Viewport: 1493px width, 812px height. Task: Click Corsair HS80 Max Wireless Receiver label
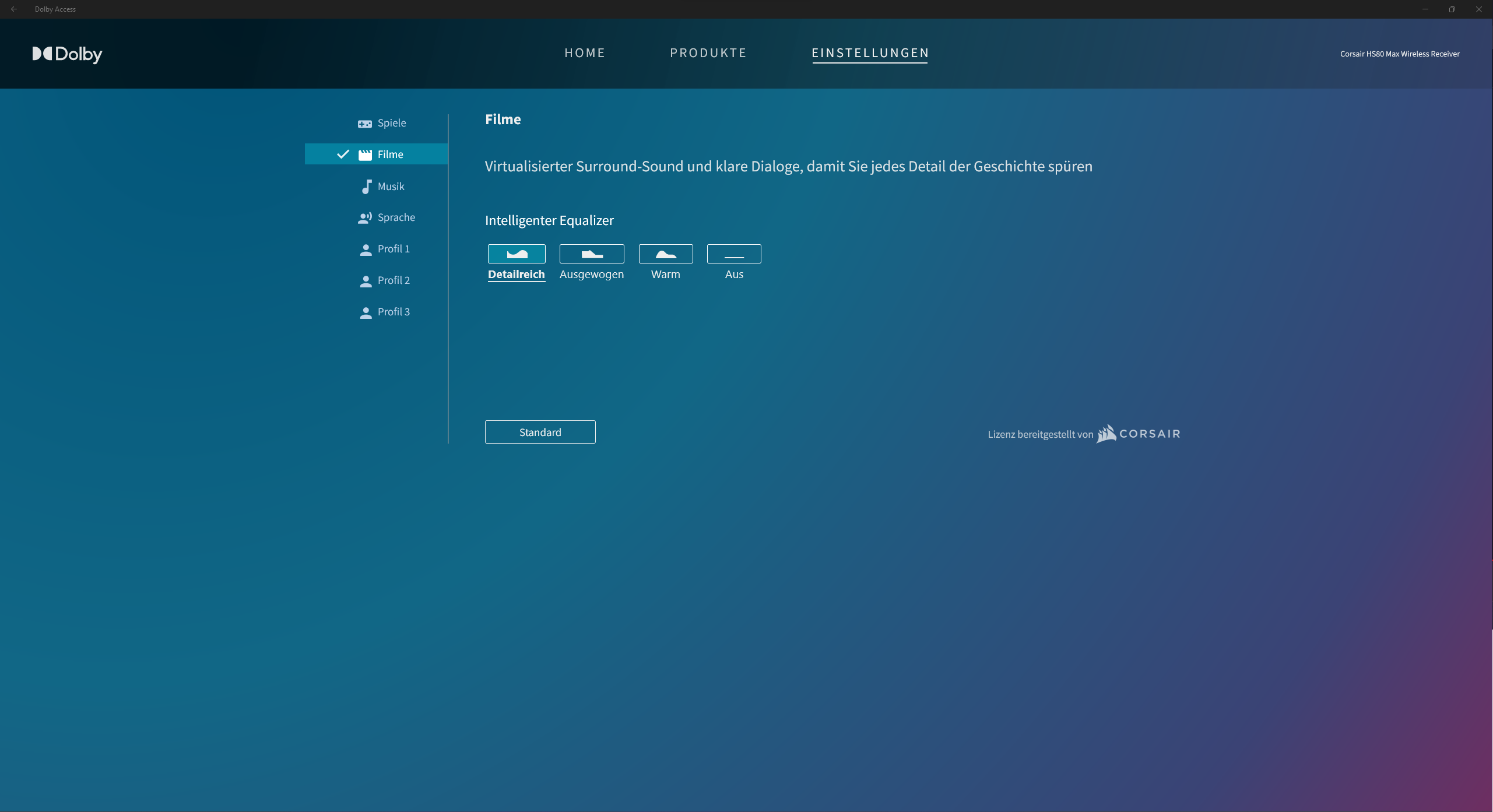1400,54
